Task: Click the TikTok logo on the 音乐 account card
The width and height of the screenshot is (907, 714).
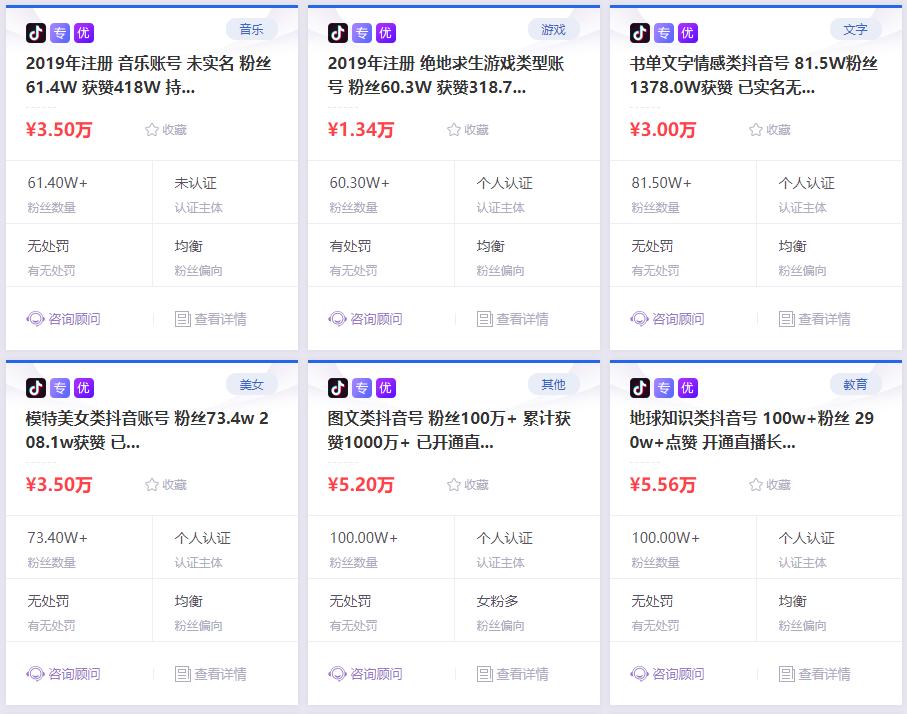Action: click(x=36, y=32)
